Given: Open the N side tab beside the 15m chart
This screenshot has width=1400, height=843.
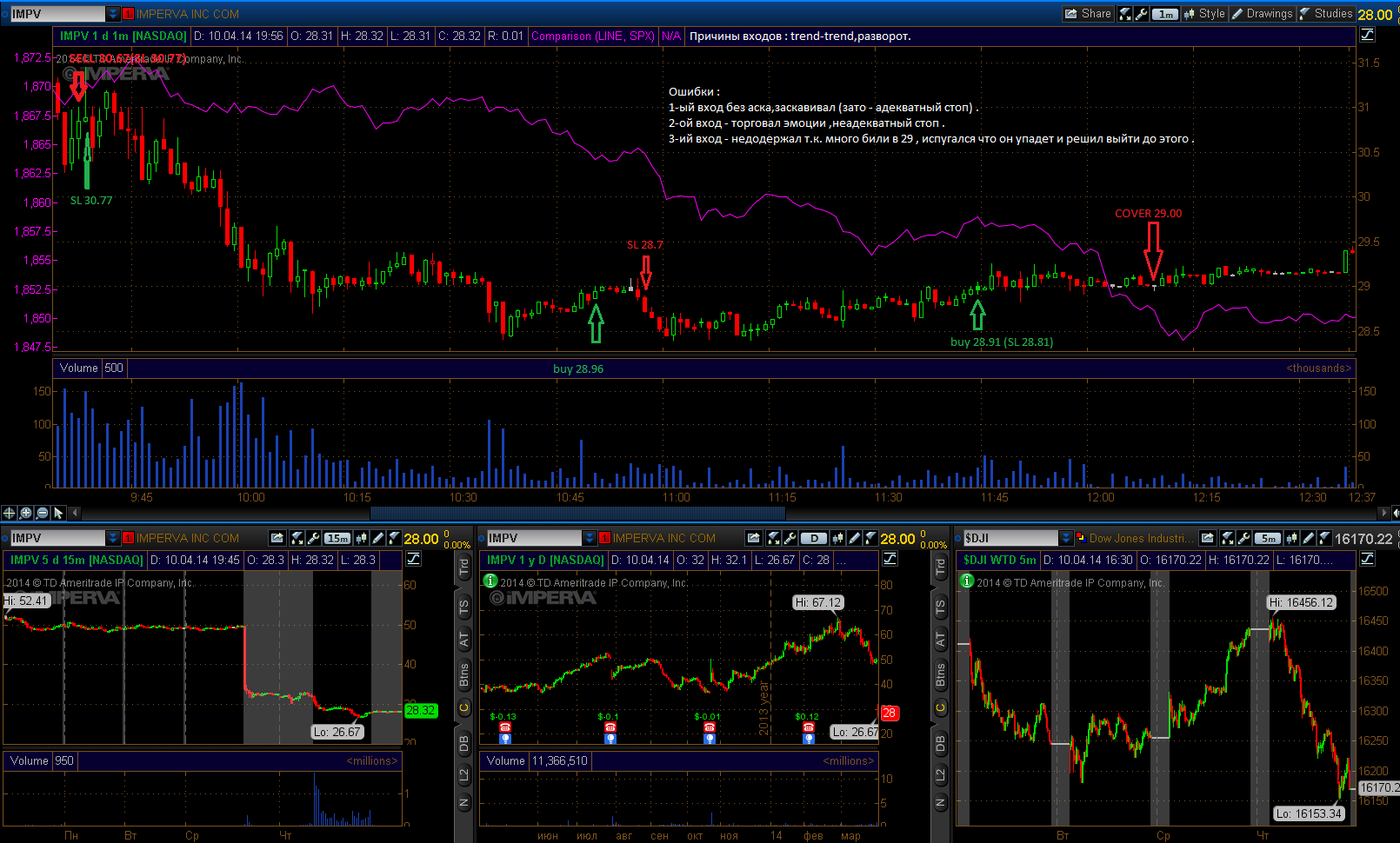Looking at the screenshot, I should tap(464, 803).
